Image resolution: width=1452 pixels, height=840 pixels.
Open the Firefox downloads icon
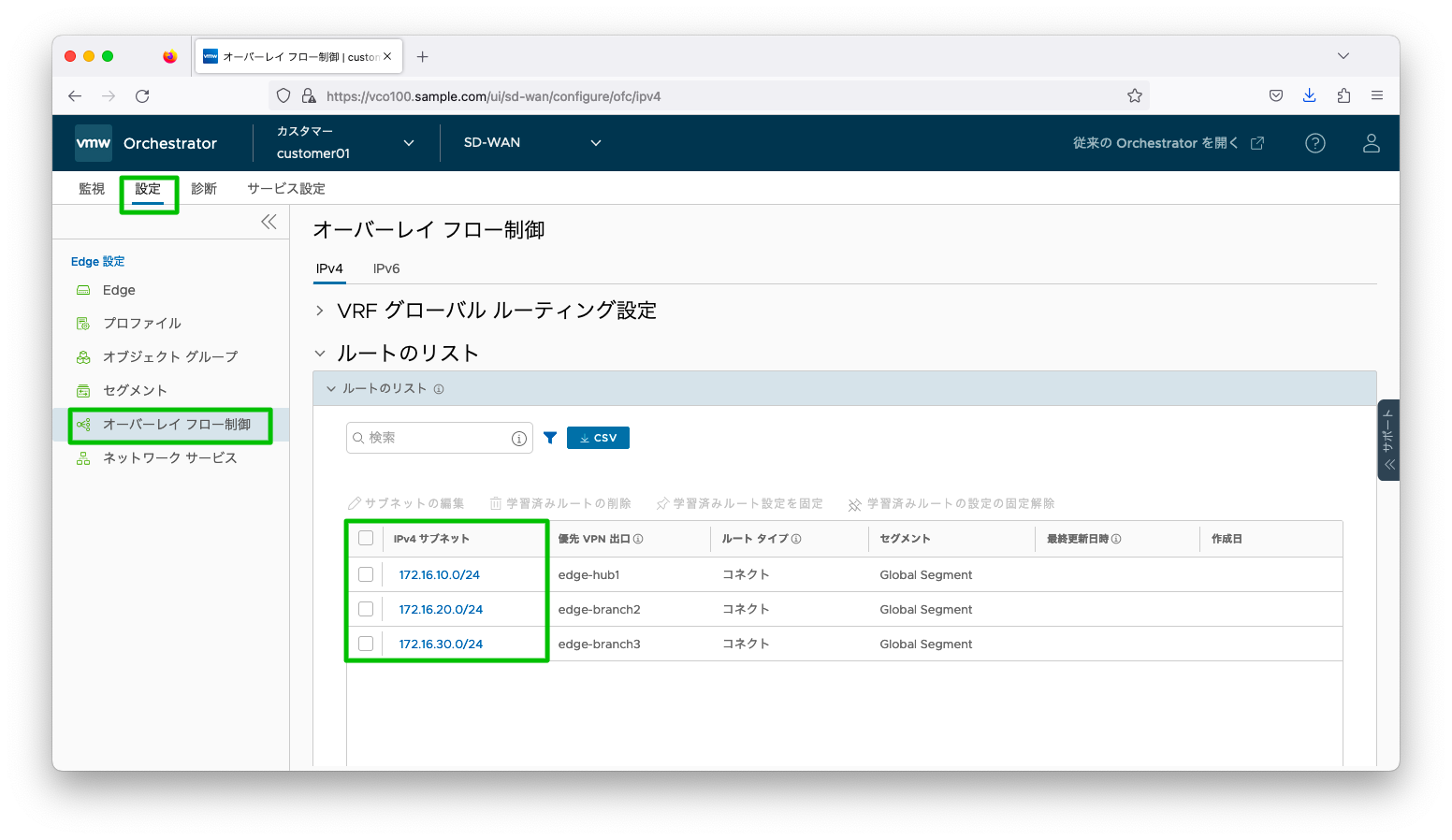tap(1309, 95)
